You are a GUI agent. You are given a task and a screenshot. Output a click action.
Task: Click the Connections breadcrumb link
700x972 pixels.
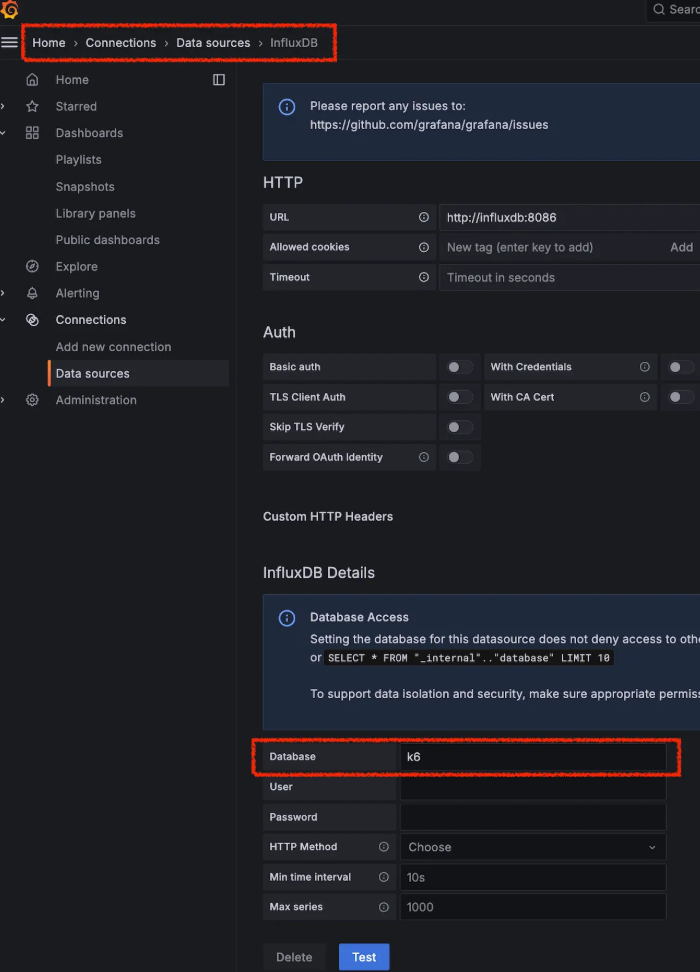(121, 43)
